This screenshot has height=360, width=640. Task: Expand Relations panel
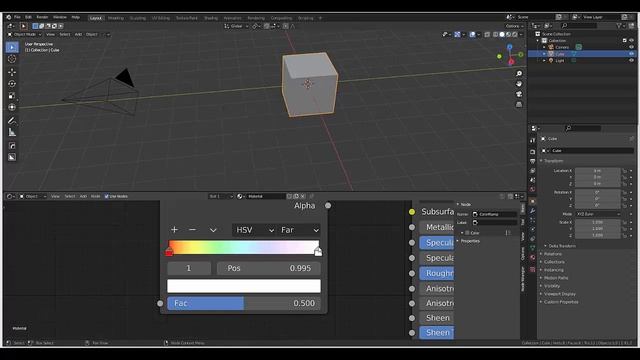click(552, 254)
